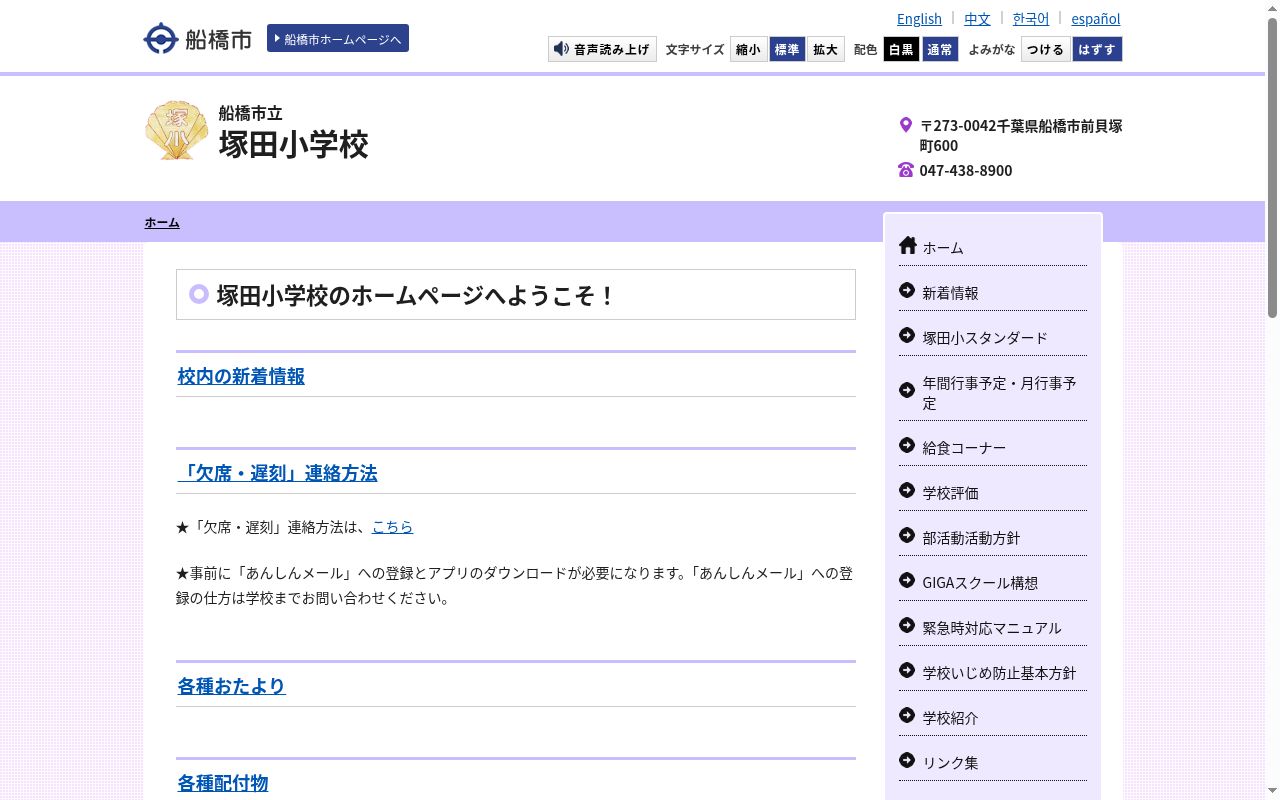Click the map pin address icon
Image resolution: width=1280 pixels, height=800 pixels.
[906, 125]
